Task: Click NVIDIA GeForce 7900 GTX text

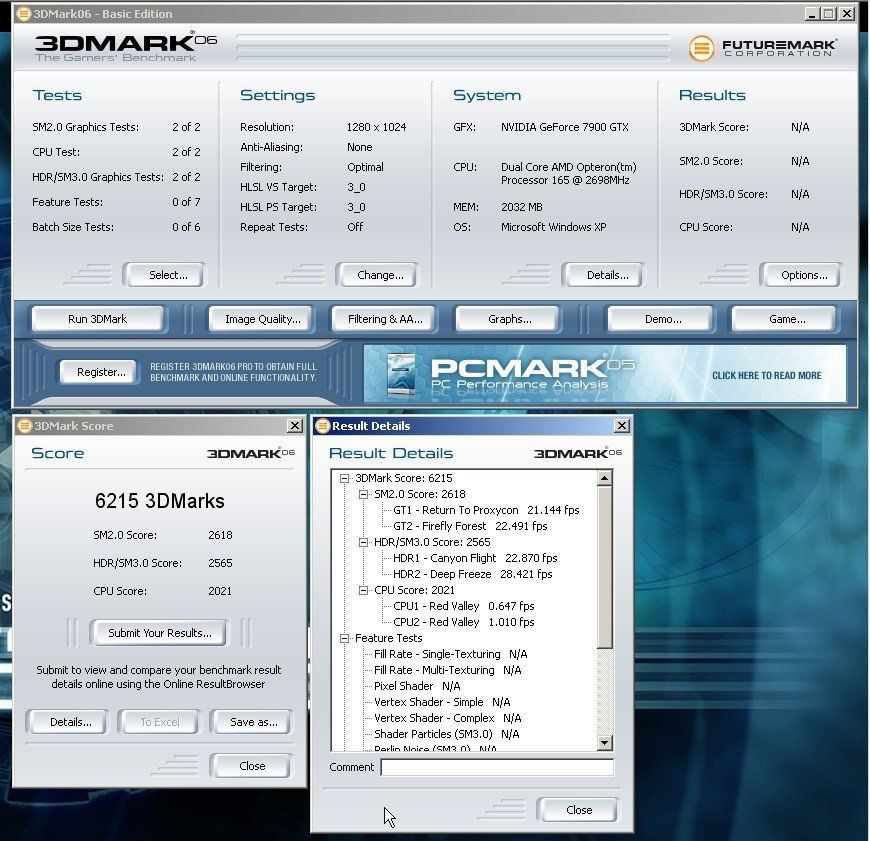Action: pyautogui.click(x=565, y=128)
